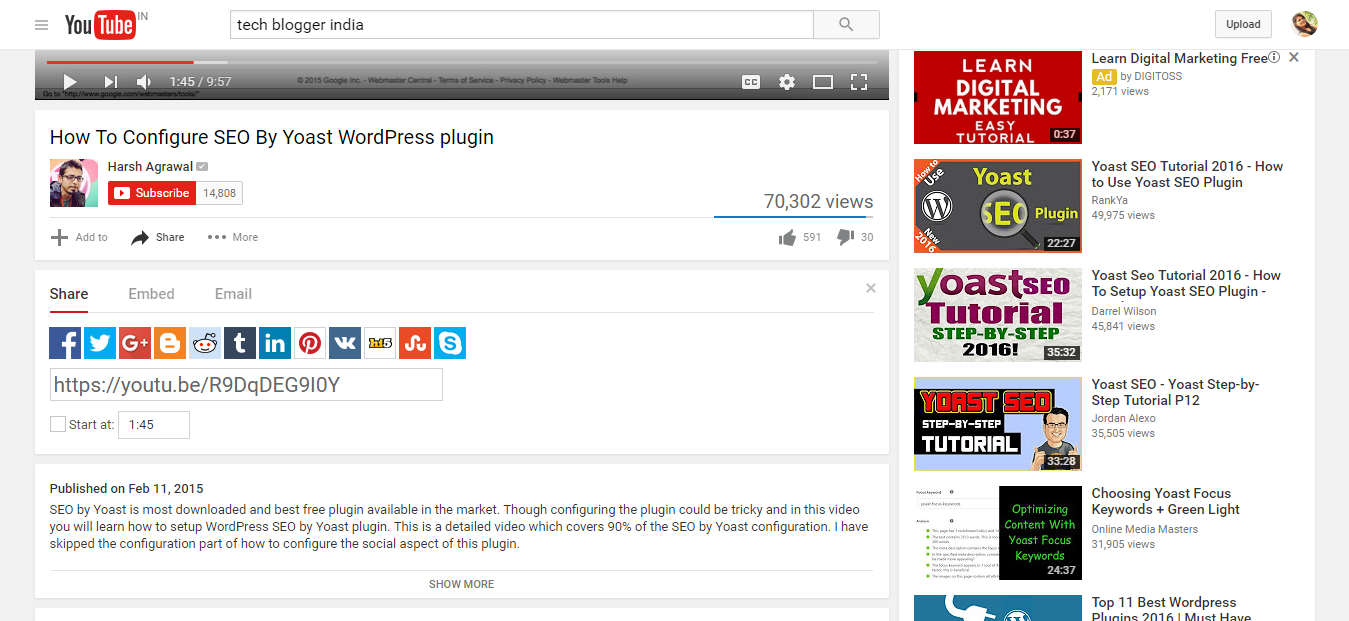Viewport: 1349px width, 621px height.
Task: Share the video on Google+
Action: pyautogui.click(x=135, y=343)
